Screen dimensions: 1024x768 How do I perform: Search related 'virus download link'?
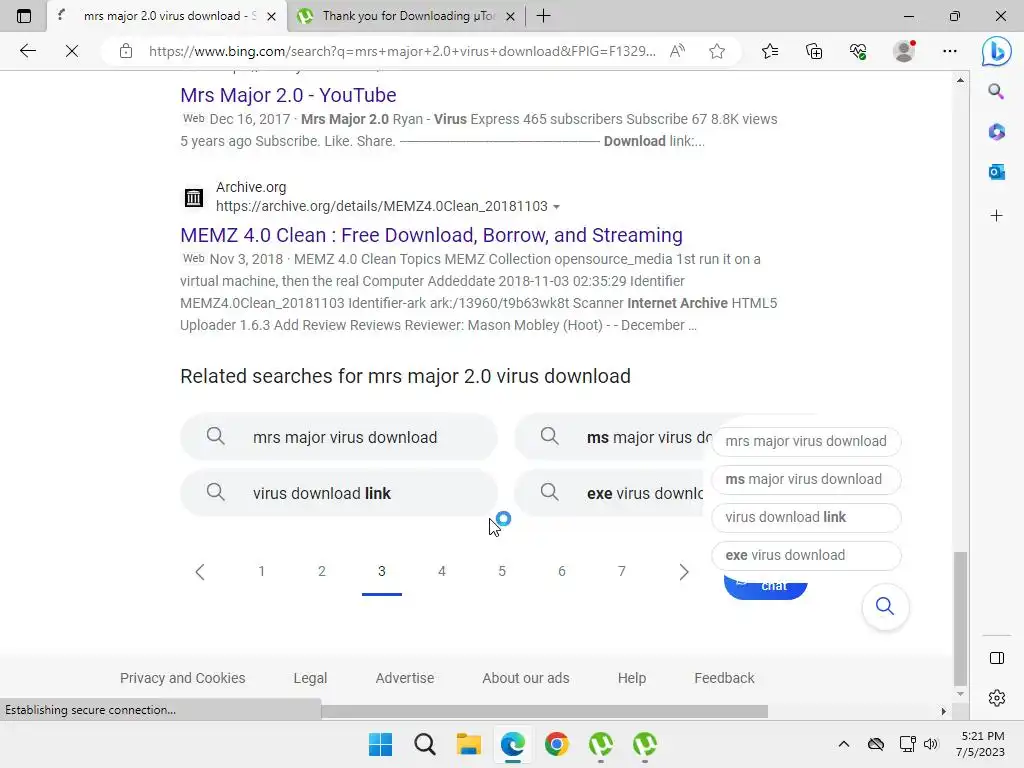[x=339, y=493]
